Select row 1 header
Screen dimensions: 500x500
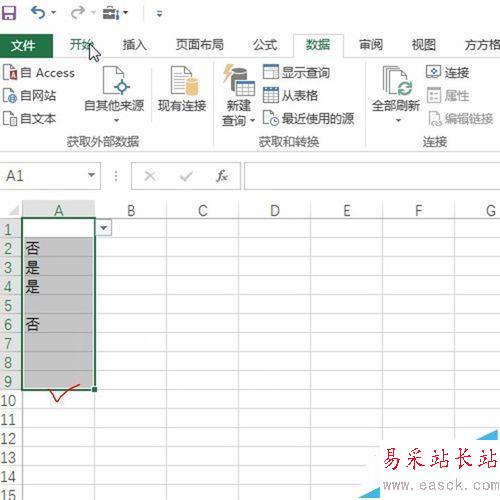pos(11,229)
